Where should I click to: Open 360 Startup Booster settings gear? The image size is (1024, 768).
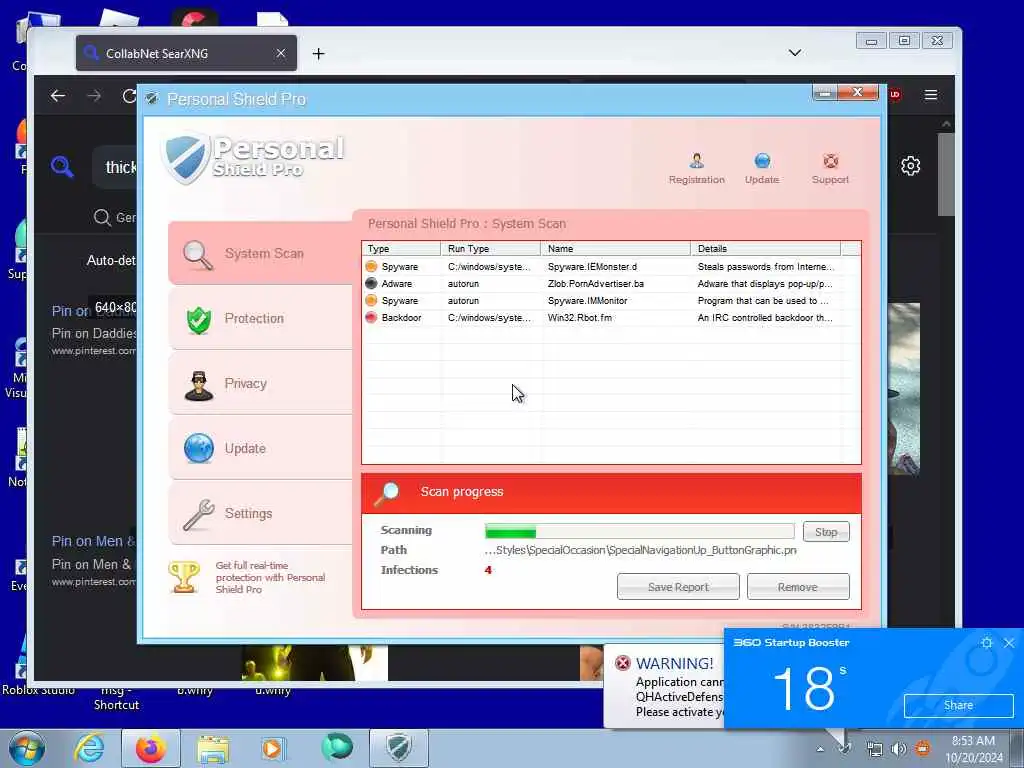pos(986,643)
